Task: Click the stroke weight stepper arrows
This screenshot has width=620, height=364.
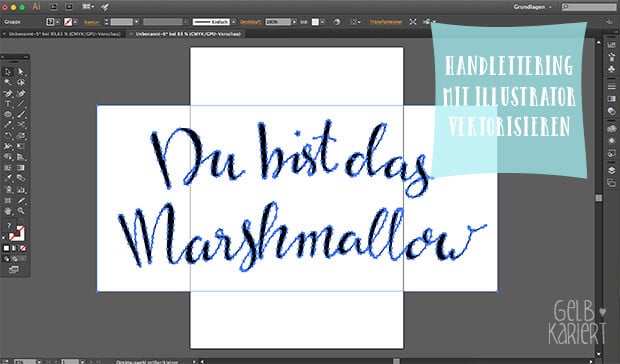Action: coord(106,22)
